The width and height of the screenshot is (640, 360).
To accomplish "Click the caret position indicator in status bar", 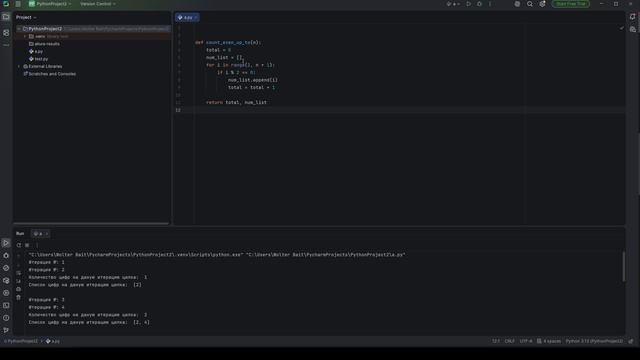I will pyautogui.click(x=496, y=341).
